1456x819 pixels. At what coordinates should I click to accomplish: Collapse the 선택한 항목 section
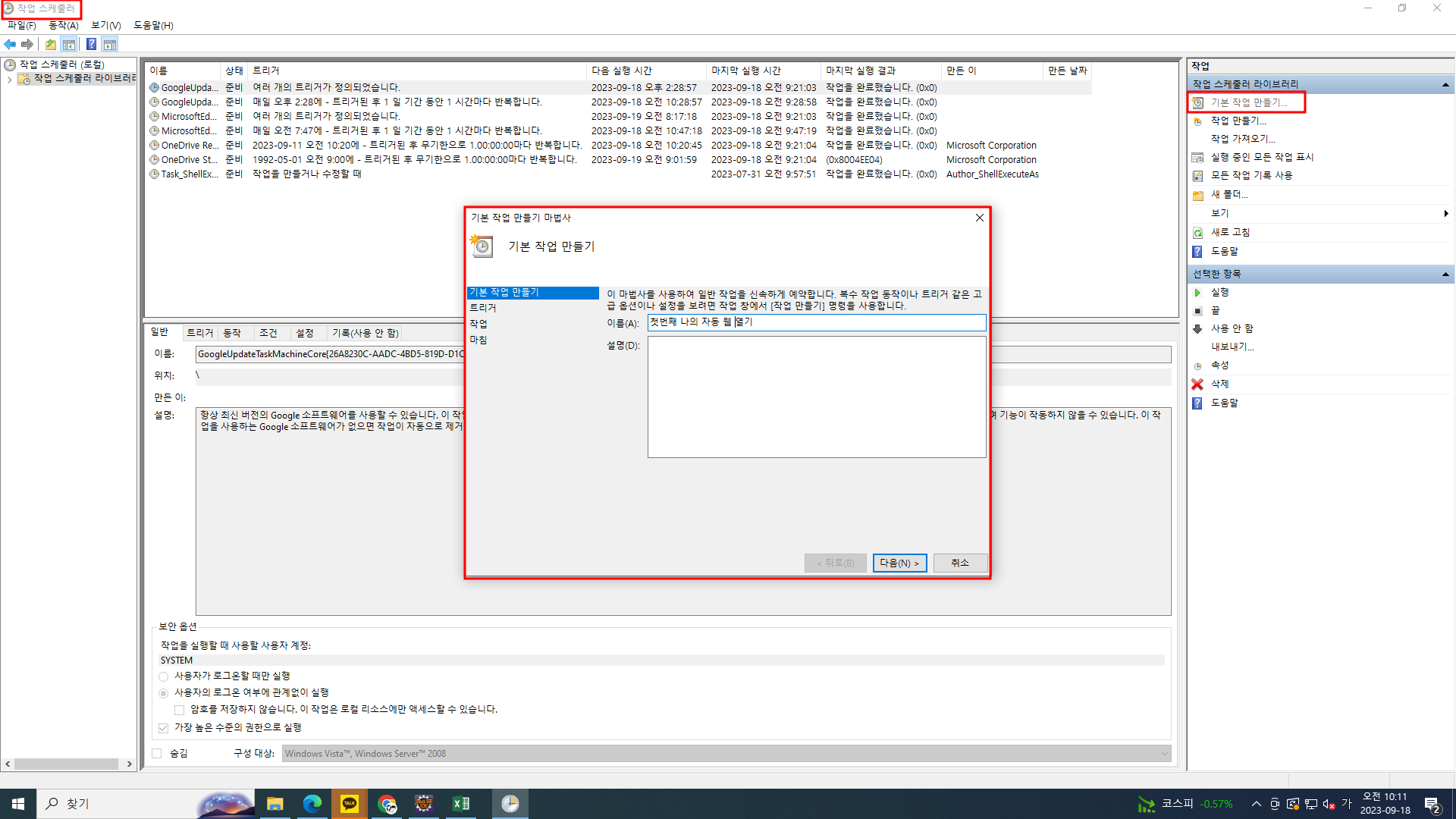pos(1445,274)
